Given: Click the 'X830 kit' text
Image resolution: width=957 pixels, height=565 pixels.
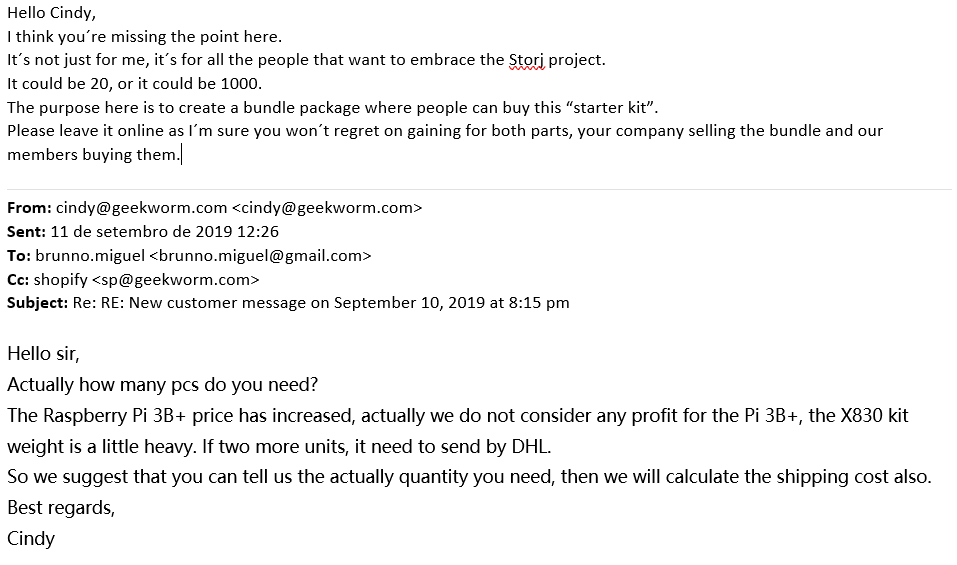Looking at the screenshot, I should (875, 416).
